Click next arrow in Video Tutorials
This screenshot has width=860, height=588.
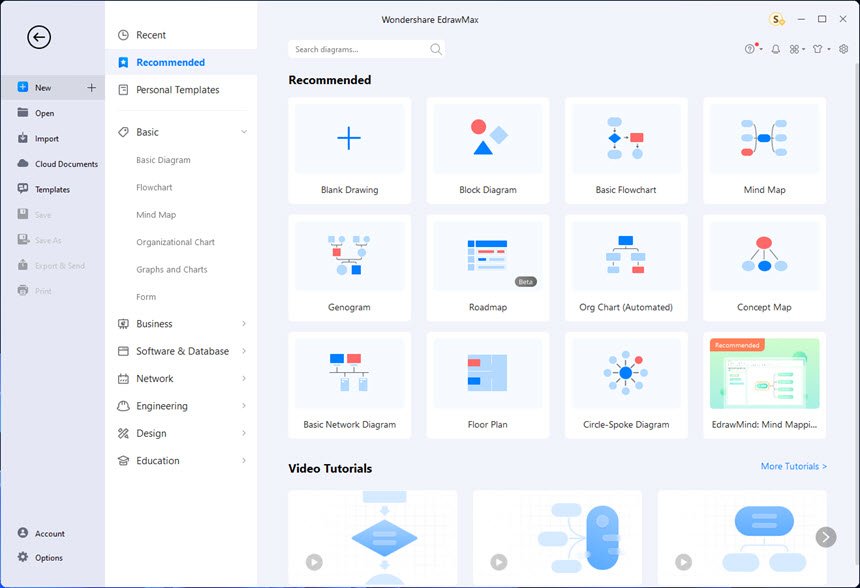pos(826,537)
